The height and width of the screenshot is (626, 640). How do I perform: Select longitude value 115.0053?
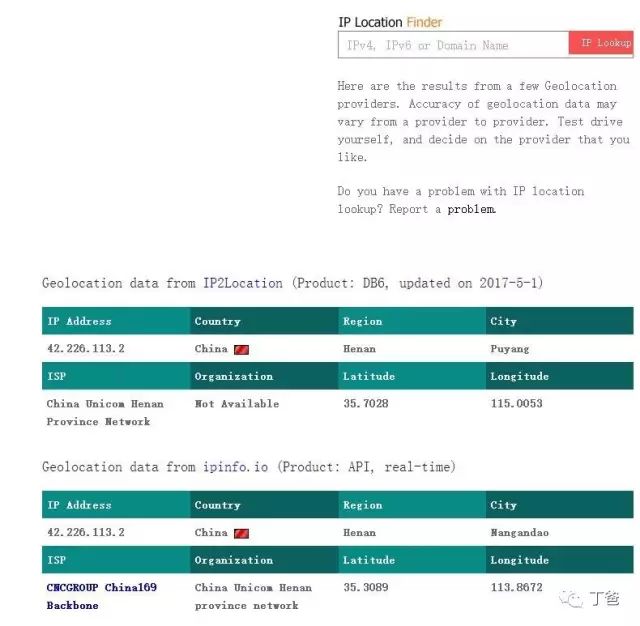pyautogui.click(x=516, y=404)
